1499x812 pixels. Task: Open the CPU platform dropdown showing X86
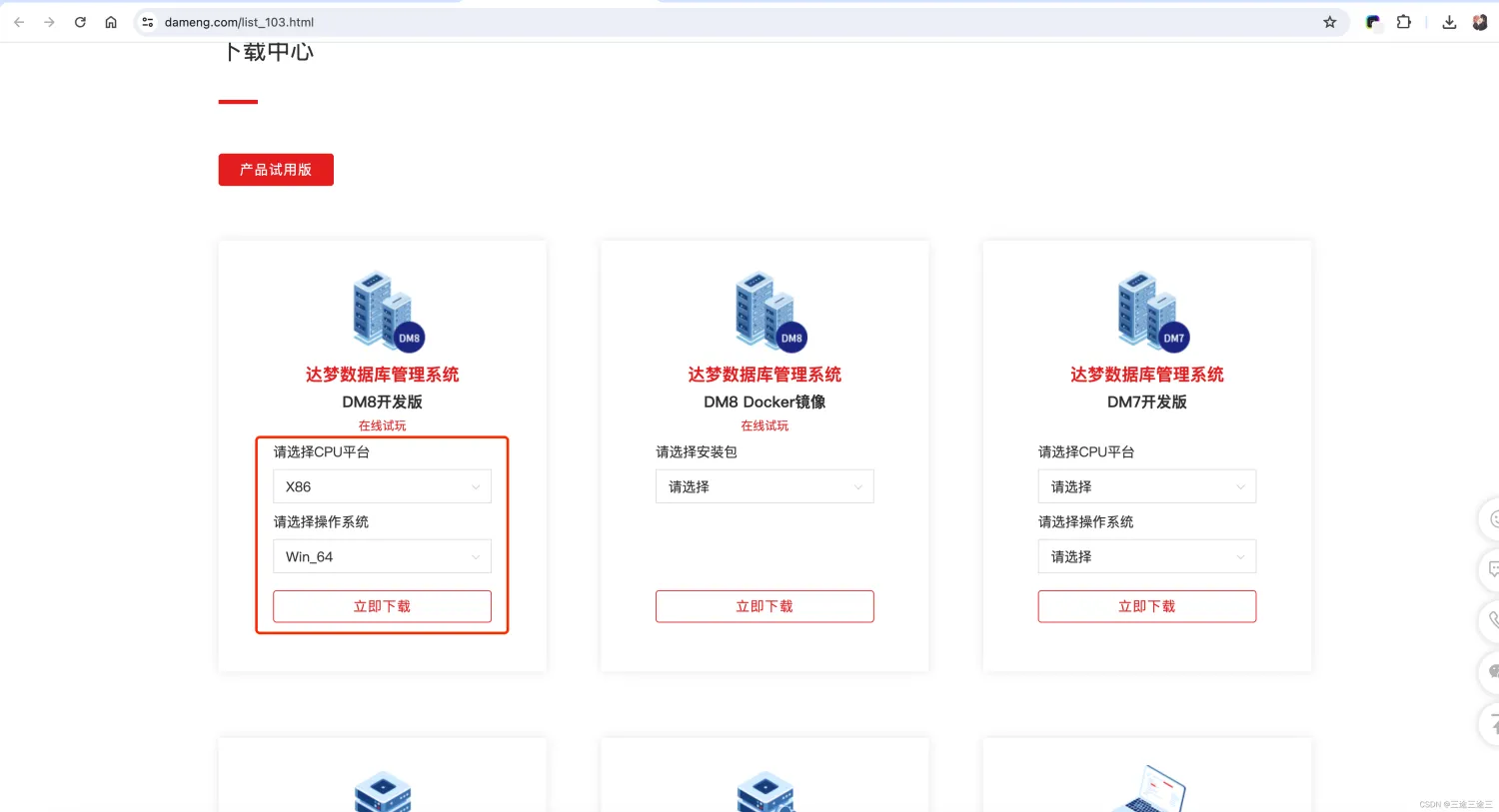pyautogui.click(x=382, y=486)
